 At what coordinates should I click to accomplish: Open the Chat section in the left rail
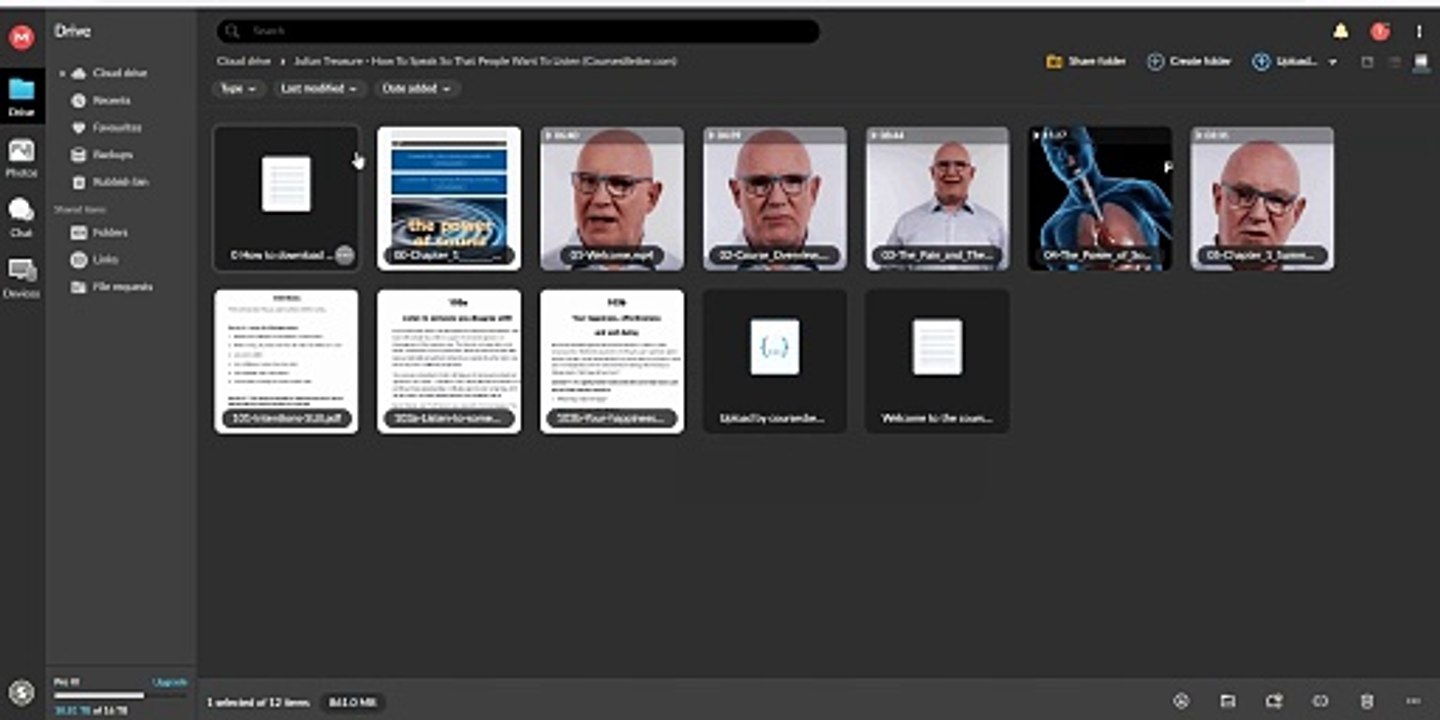tap(21, 217)
